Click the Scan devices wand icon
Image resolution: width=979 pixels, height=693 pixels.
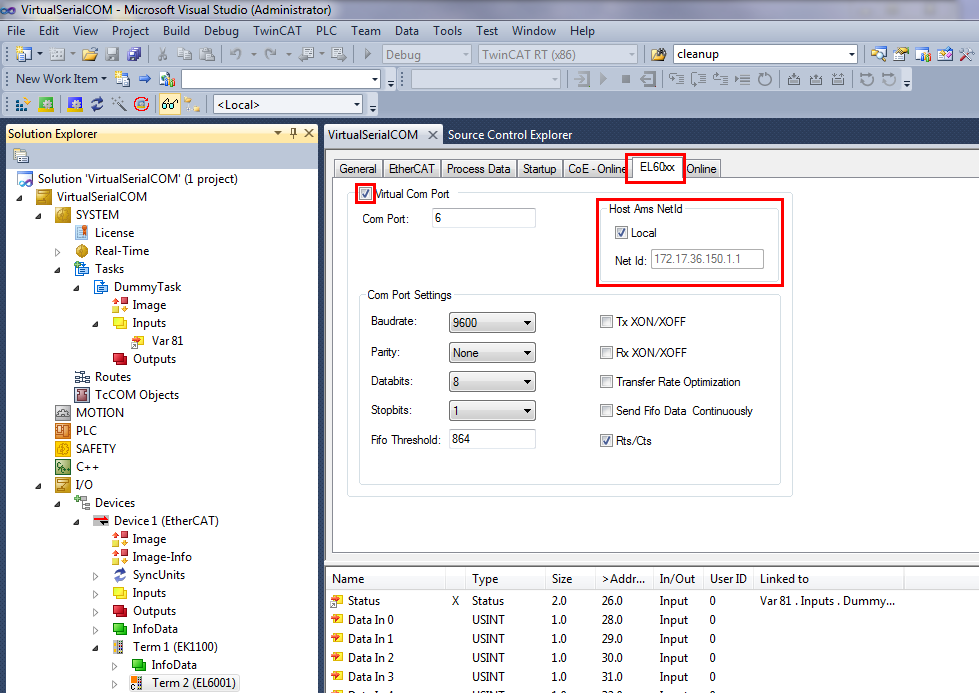pyautogui.click(x=119, y=104)
